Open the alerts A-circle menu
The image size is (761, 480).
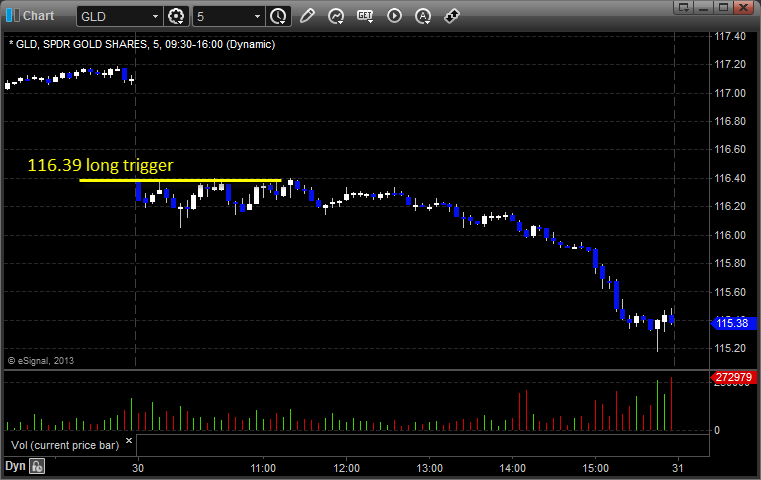tap(423, 16)
